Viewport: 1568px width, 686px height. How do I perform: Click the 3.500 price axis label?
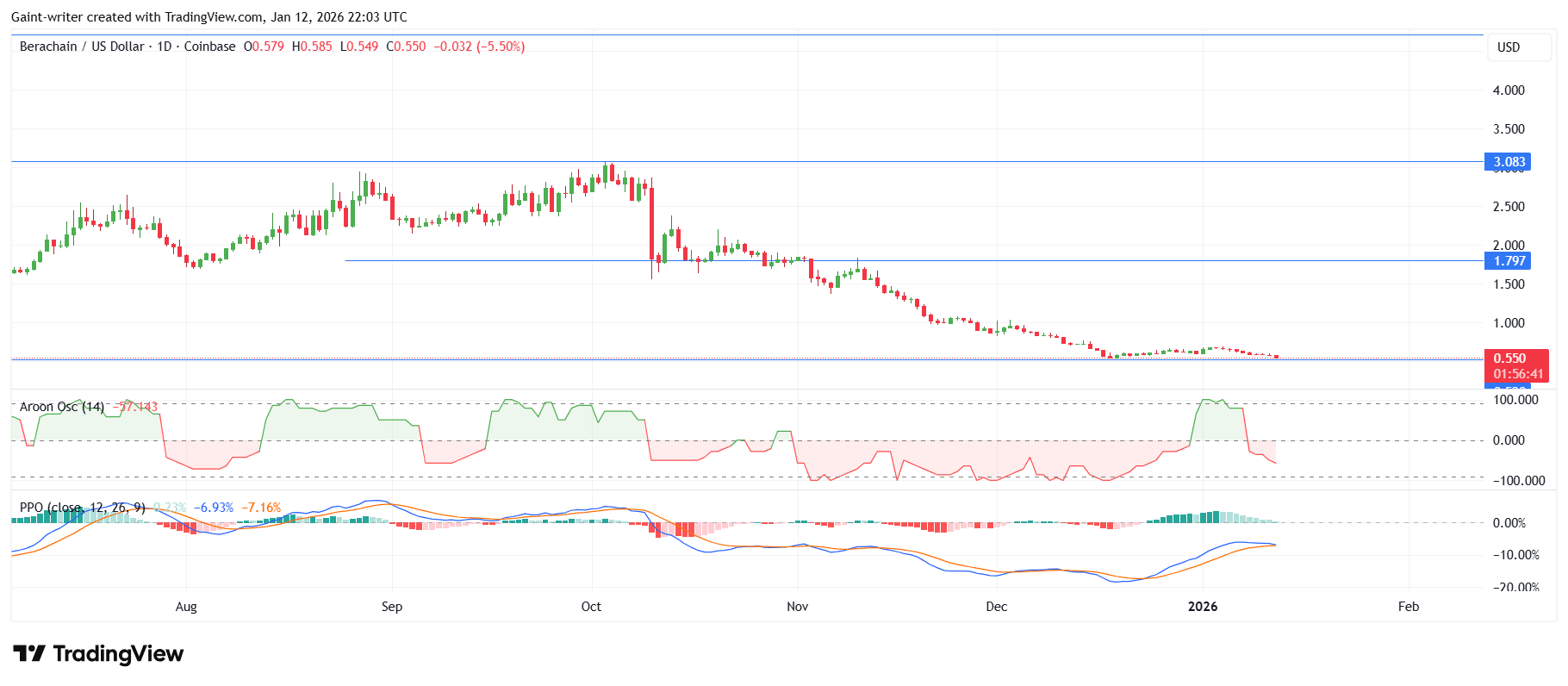tap(1509, 129)
